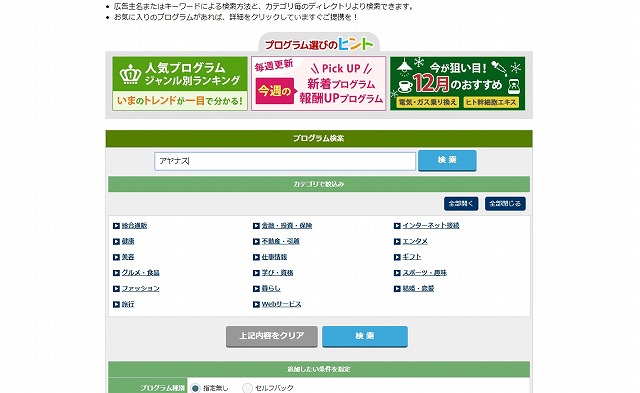This screenshot has height=393, width=640.
Task: Click the arrow icon next to Webサービス
Action: 256,304
